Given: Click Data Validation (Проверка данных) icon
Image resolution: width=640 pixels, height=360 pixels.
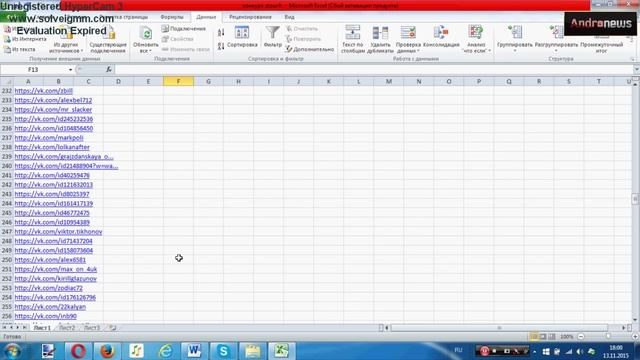Looking at the screenshot, I should pyautogui.click(x=408, y=33).
